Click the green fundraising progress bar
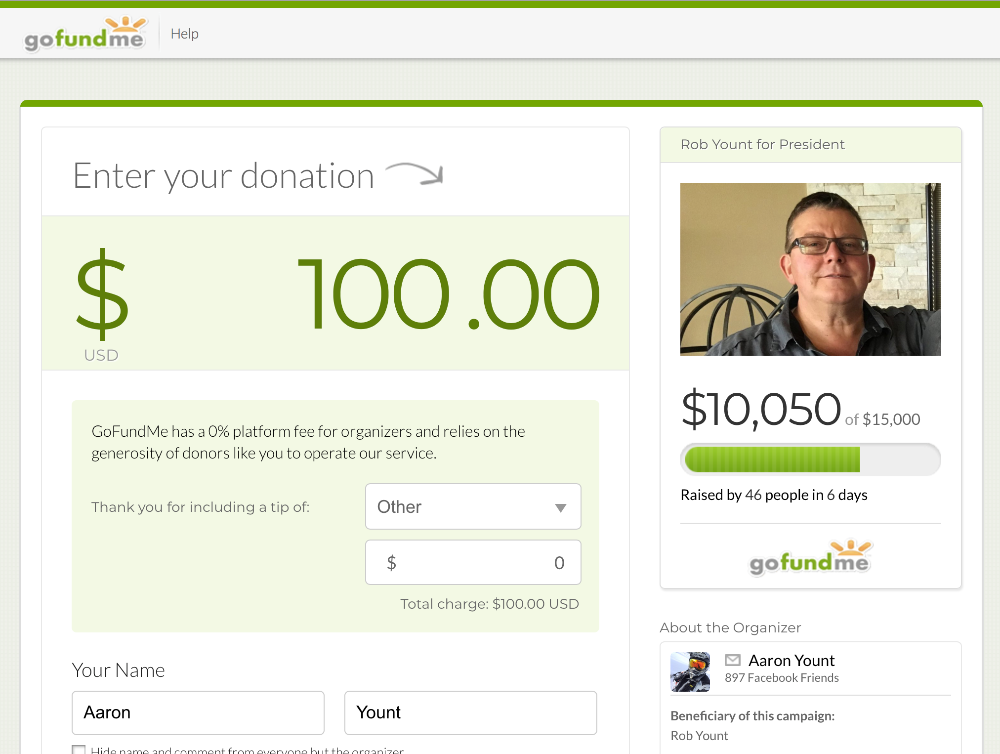 810,459
